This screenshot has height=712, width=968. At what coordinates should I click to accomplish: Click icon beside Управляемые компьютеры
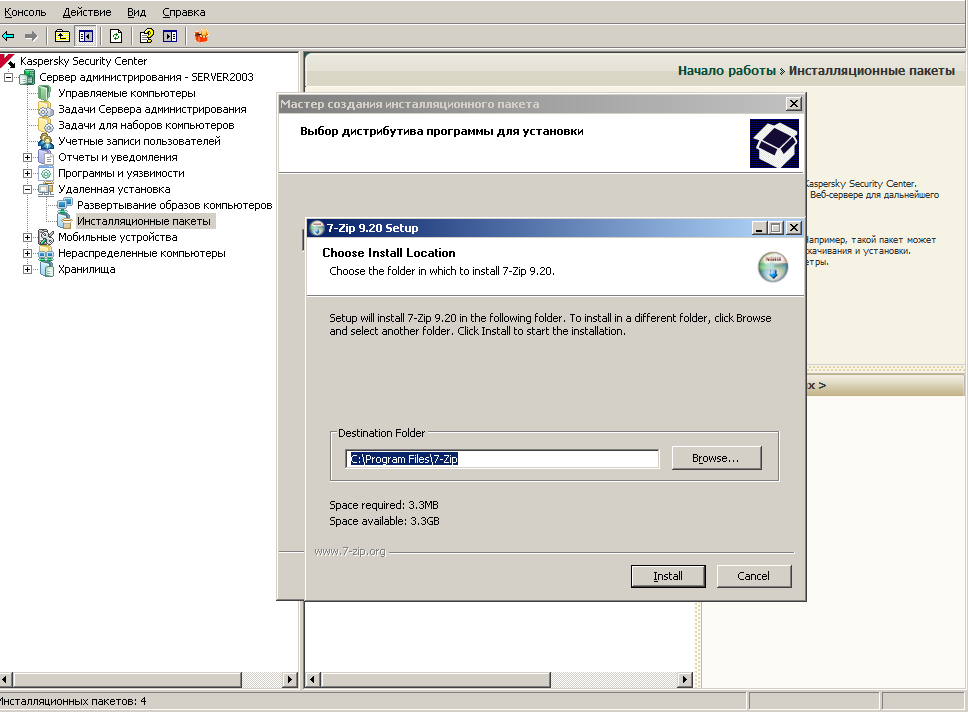click(x=45, y=93)
